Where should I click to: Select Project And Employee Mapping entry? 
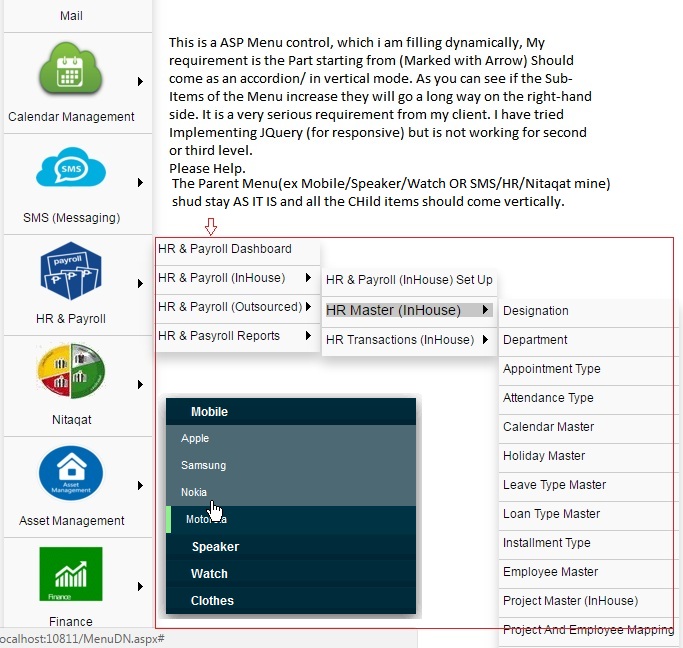coord(588,630)
